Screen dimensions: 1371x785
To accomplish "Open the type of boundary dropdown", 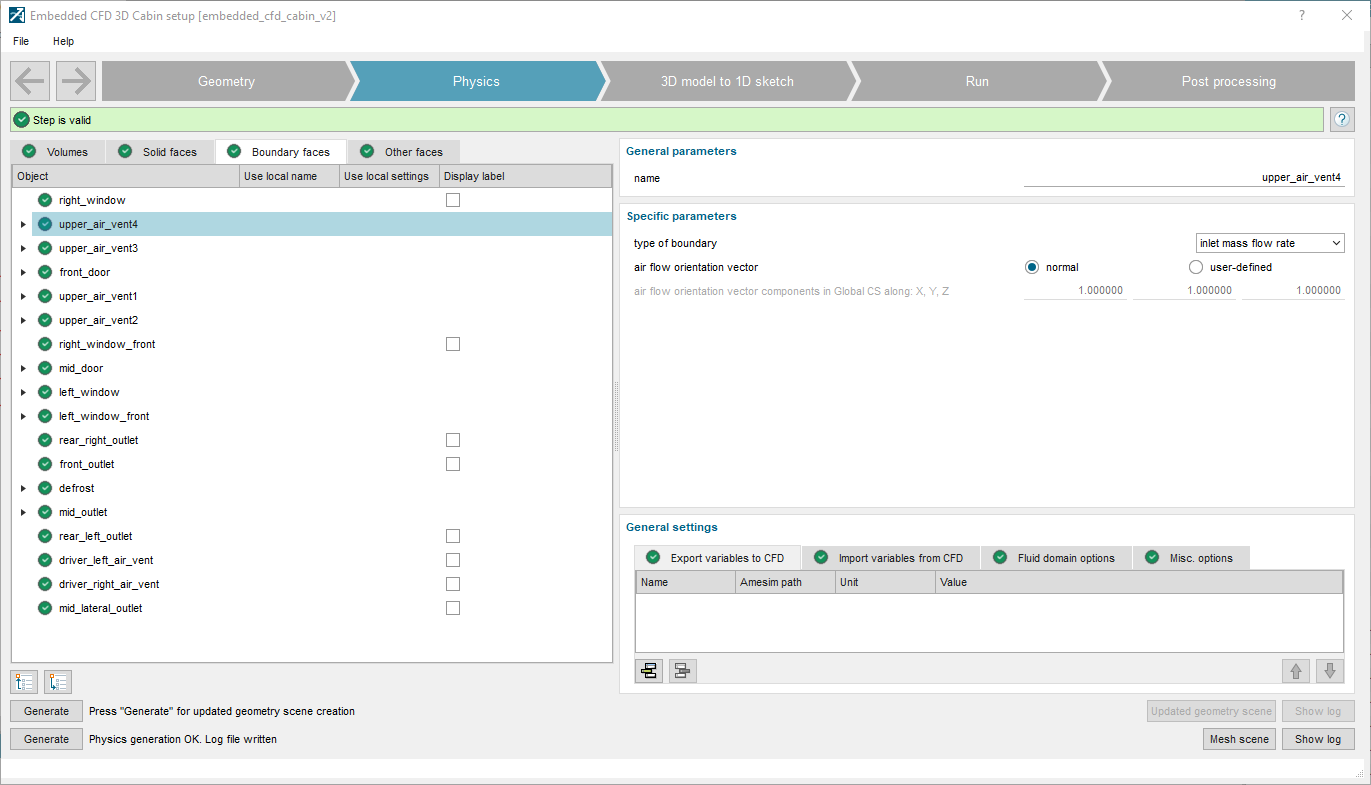I will pos(1270,243).
